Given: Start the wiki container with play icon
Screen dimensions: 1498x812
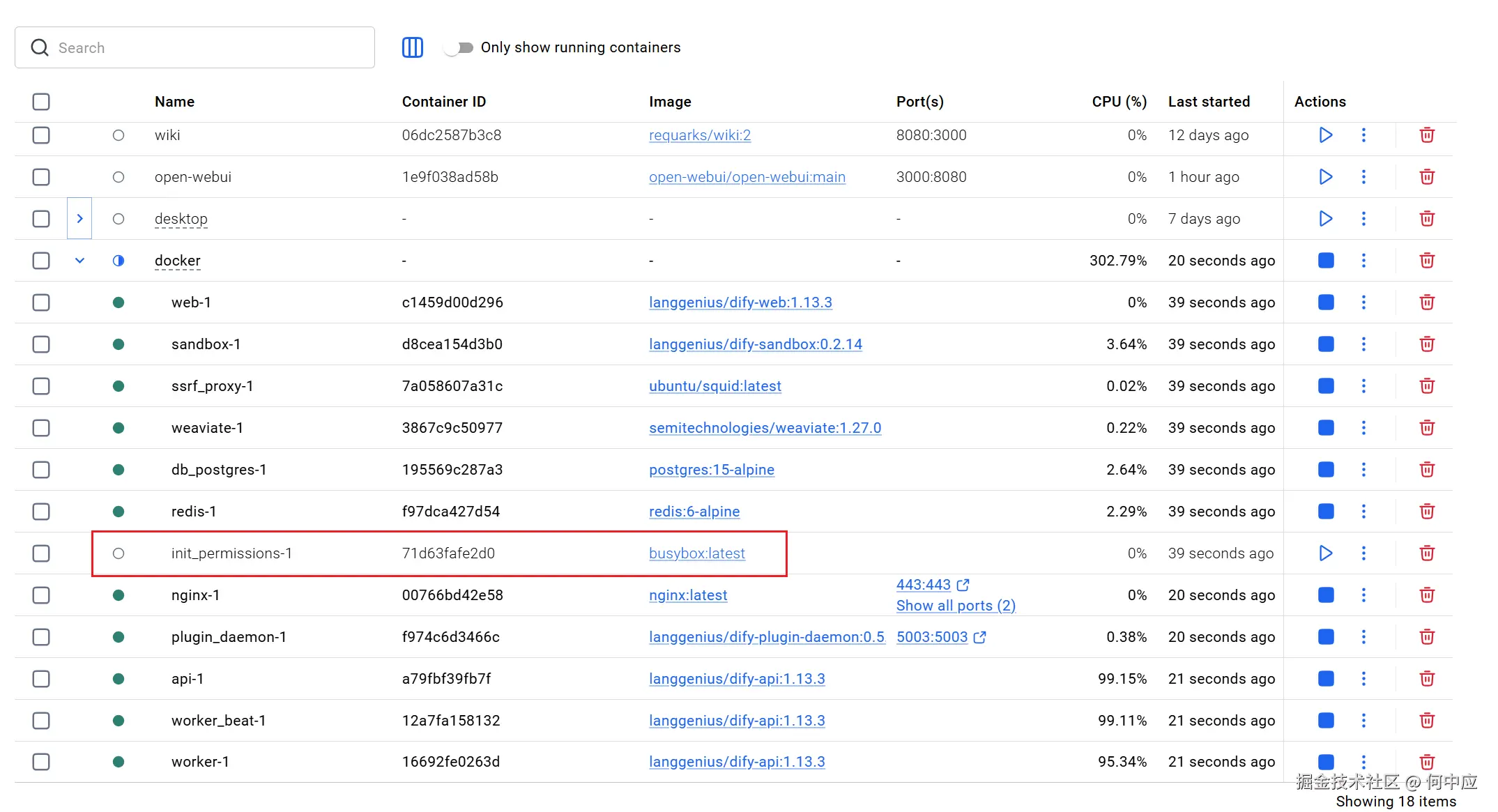Looking at the screenshot, I should (1325, 135).
